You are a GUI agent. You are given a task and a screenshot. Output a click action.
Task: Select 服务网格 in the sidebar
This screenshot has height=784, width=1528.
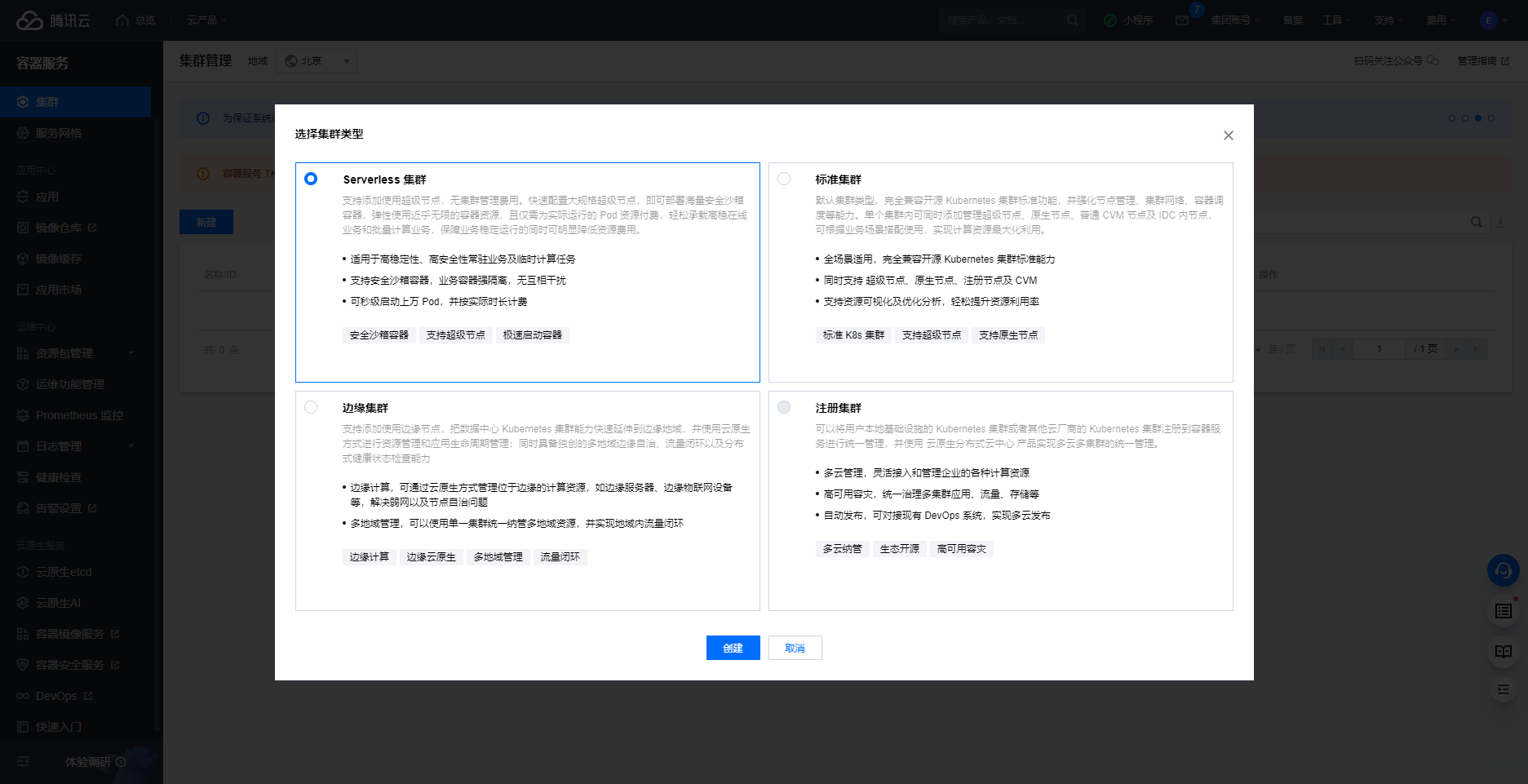75,133
